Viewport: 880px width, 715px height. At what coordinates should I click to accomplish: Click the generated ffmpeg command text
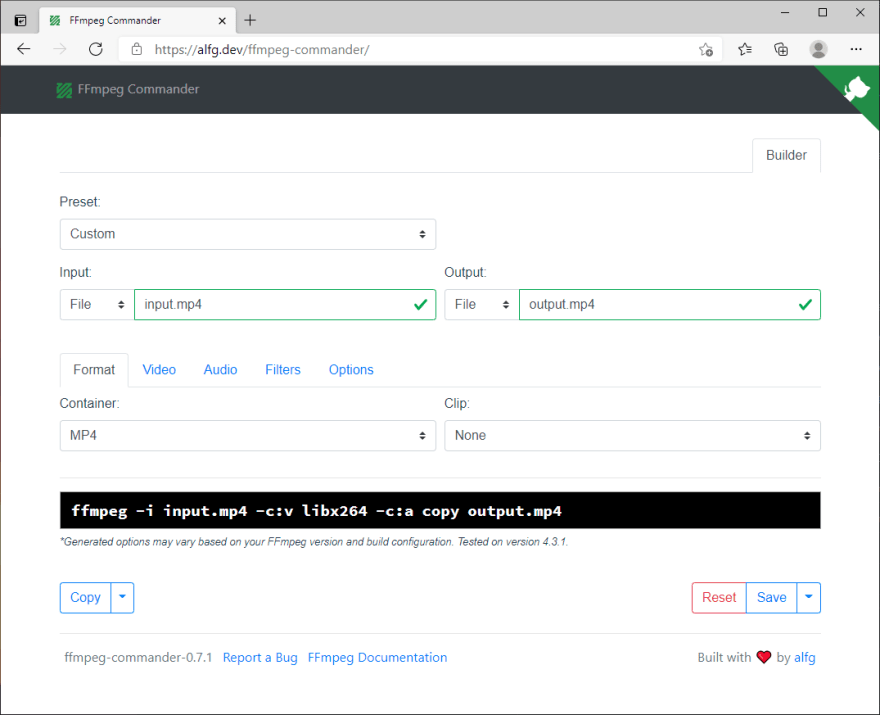point(317,511)
